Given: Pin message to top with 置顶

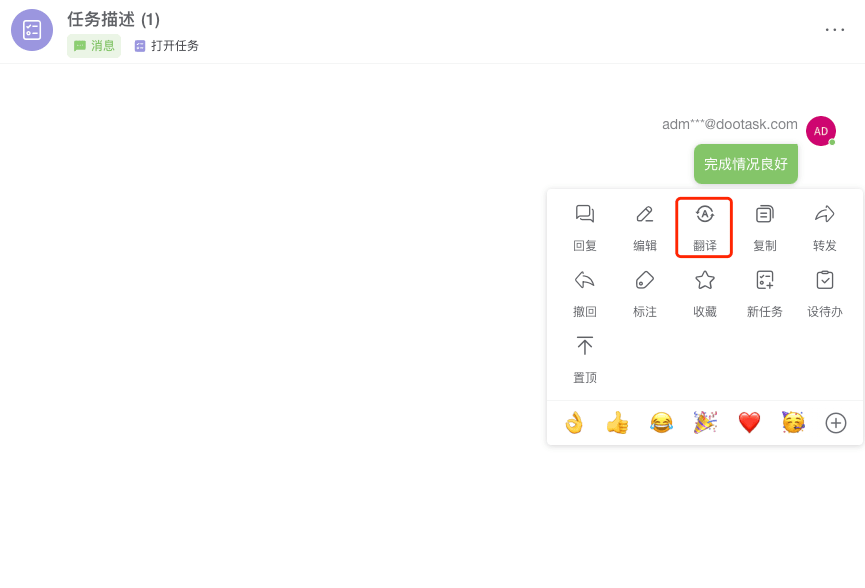Looking at the screenshot, I should point(585,346).
